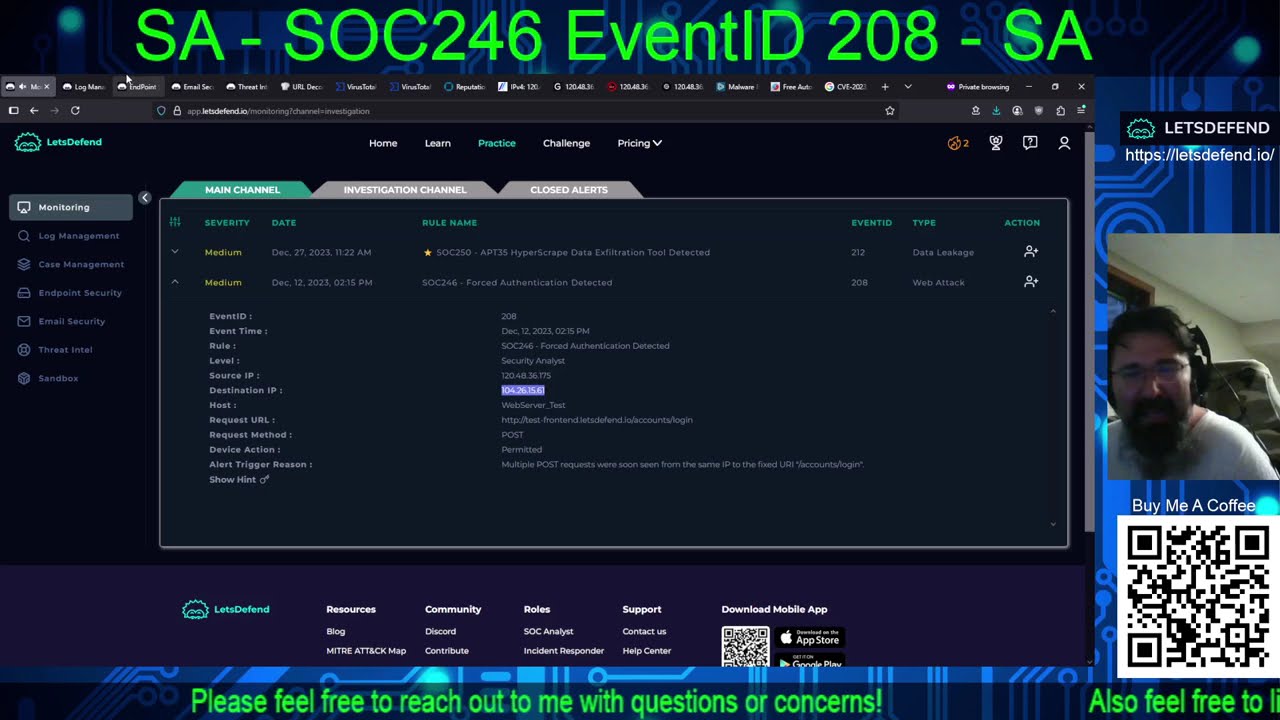Go back in browser history

pos(33,111)
